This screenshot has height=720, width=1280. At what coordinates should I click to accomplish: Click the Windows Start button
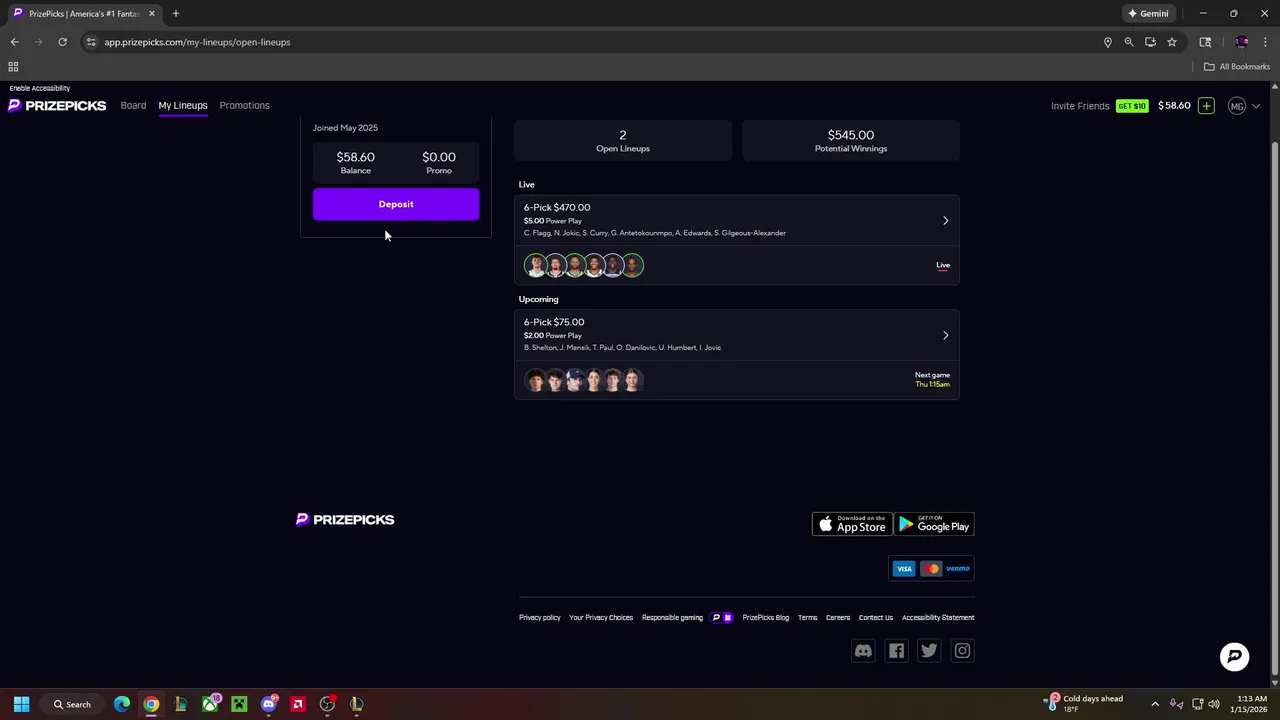(x=21, y=704)
